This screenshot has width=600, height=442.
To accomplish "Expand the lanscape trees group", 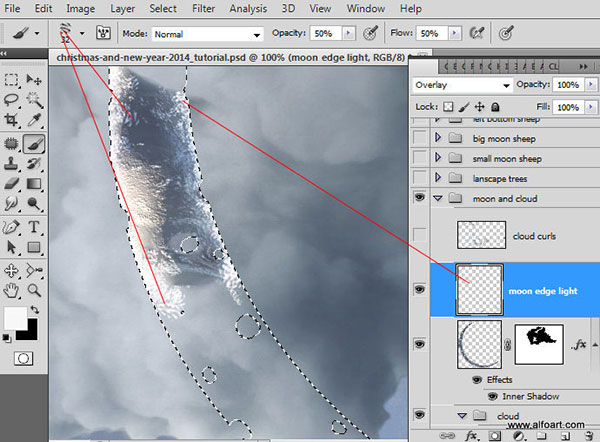I will (438, 178).
